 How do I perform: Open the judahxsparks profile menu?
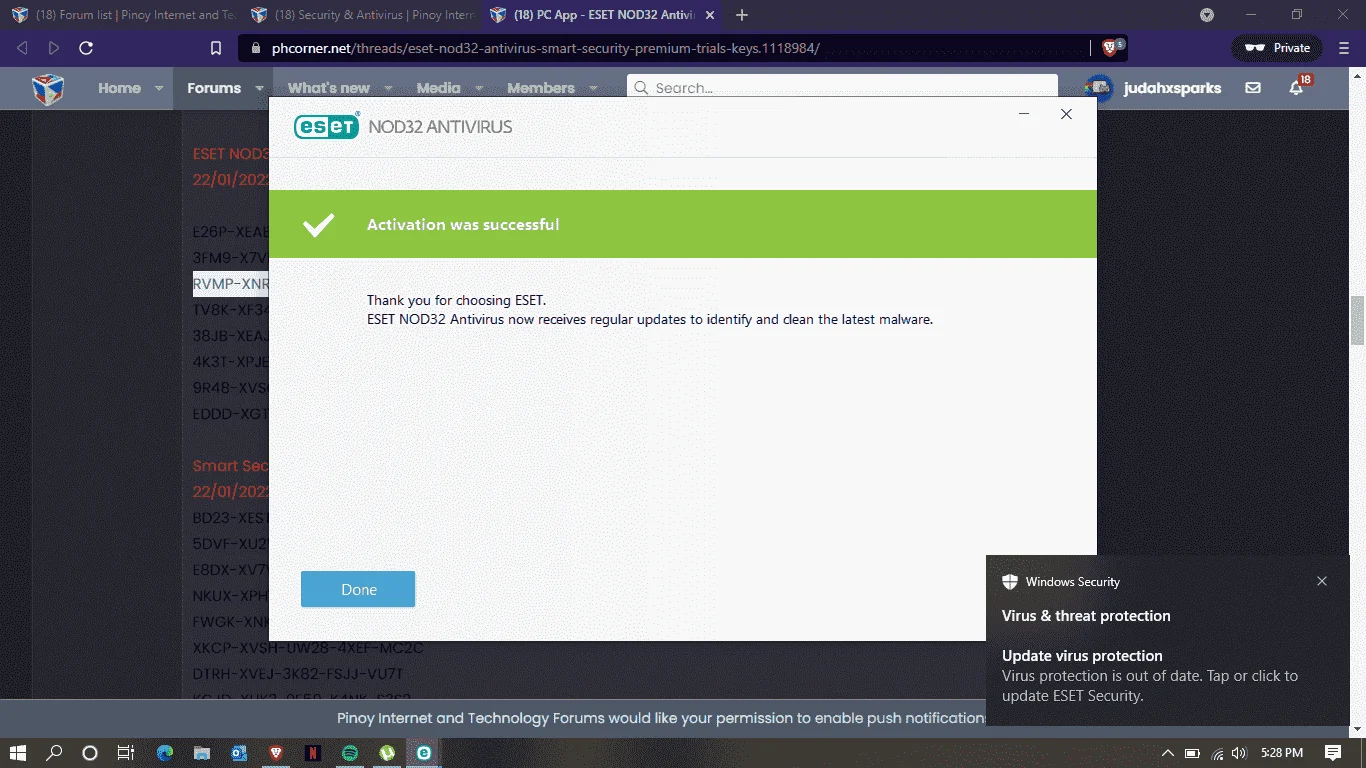[1172, 88]
